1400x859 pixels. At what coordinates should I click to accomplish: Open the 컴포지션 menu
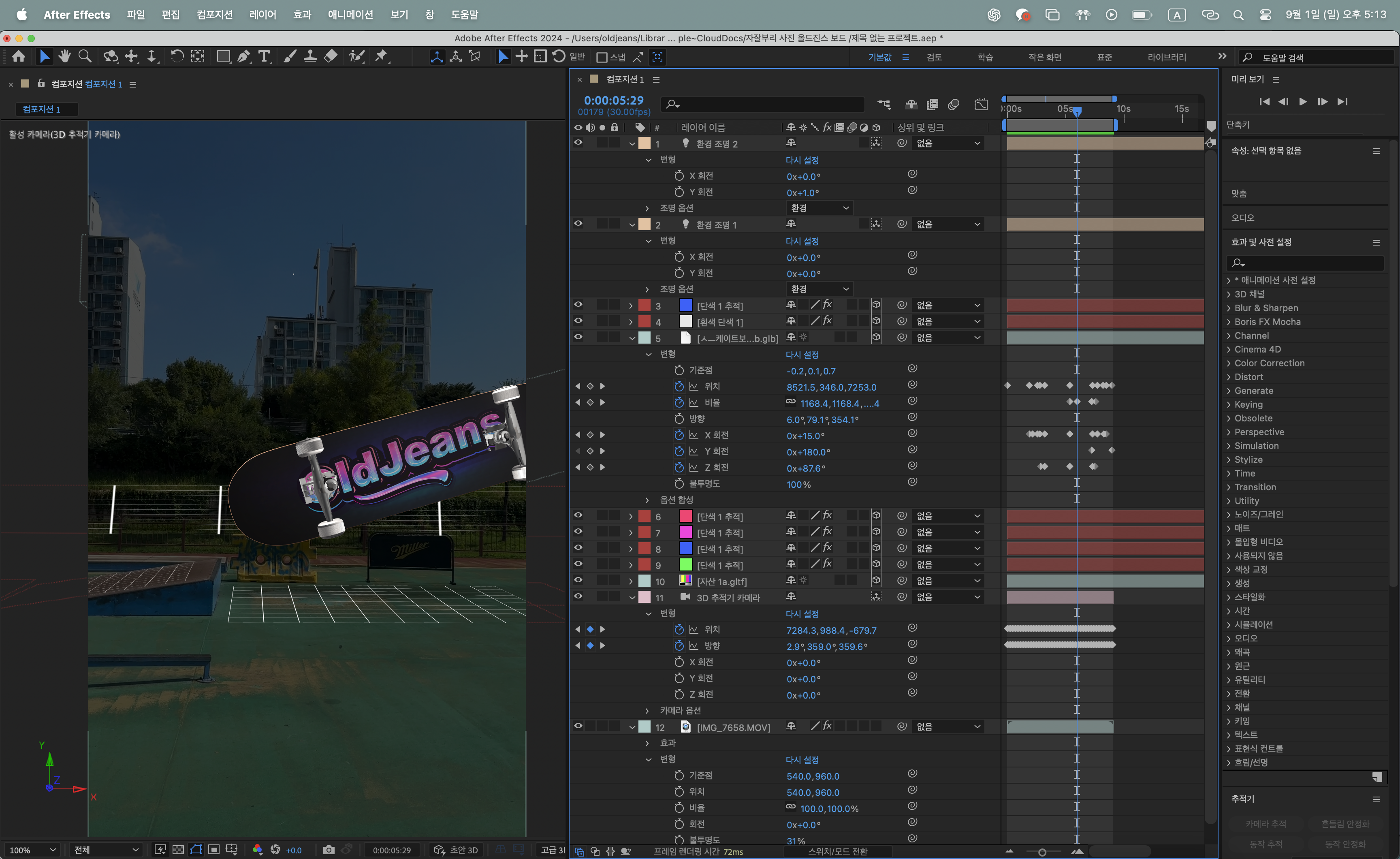click(215, 15)
